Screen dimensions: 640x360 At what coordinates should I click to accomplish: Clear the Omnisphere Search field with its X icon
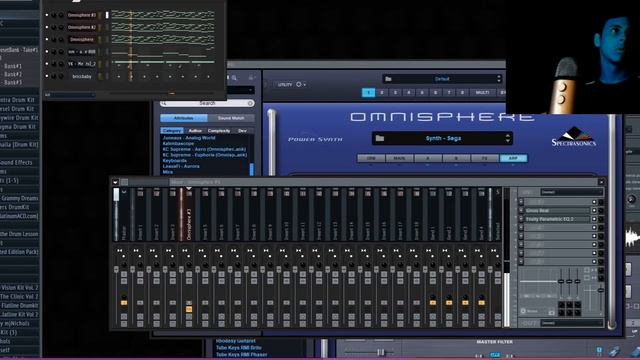(250, 103)
